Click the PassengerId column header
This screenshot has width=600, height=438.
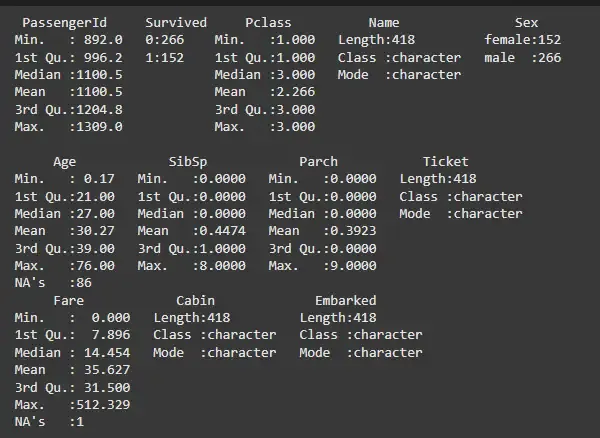click(x=67, y=22)
